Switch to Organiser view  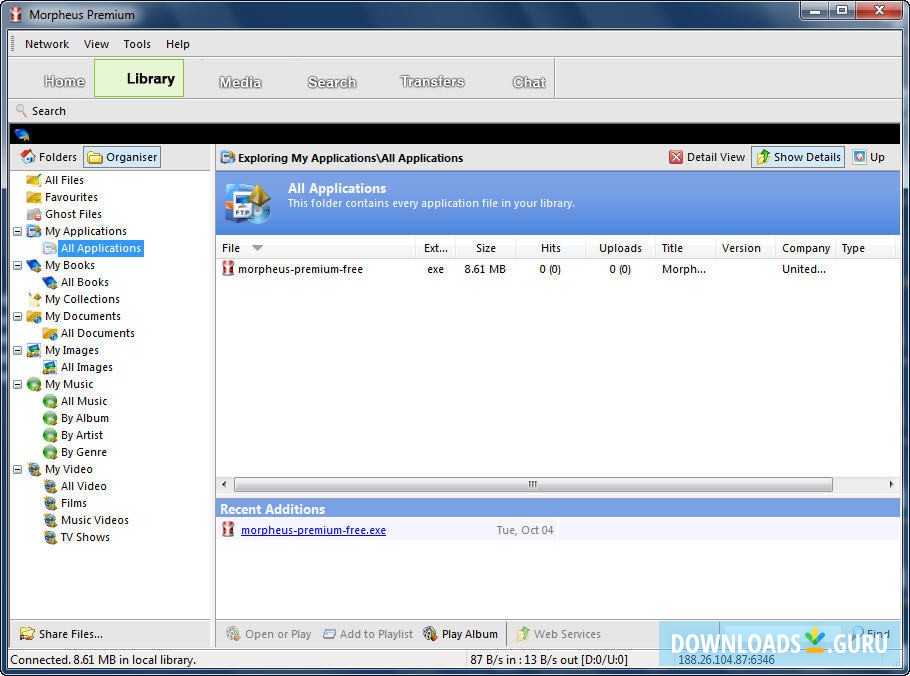pyautogui.click(x=122, y=157)
